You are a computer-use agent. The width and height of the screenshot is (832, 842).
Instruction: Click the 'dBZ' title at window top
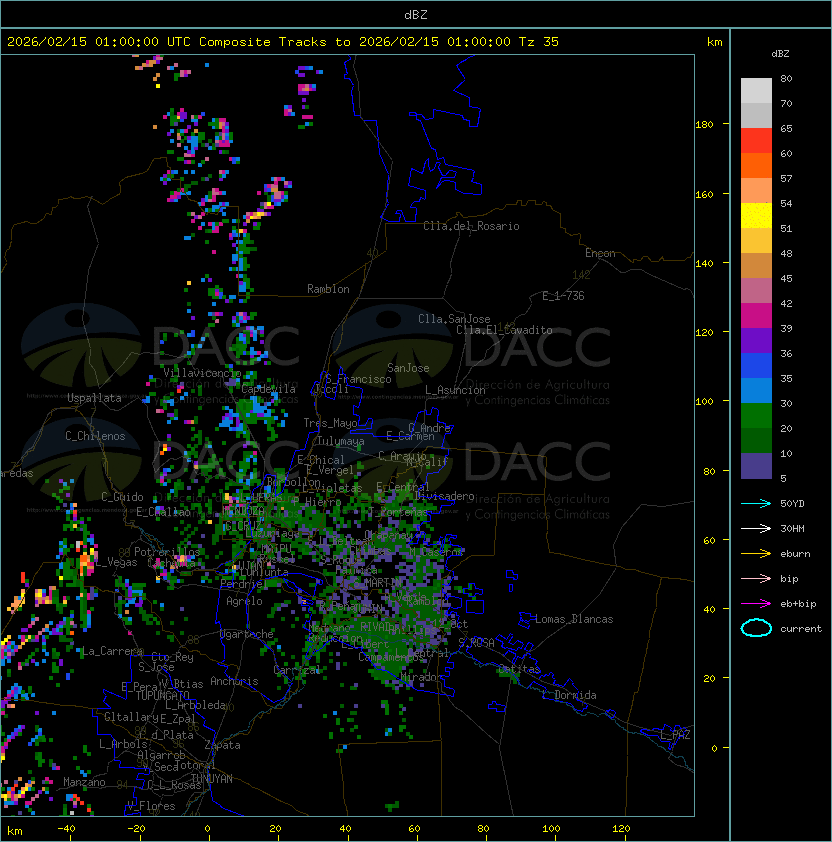click(416, 14)
